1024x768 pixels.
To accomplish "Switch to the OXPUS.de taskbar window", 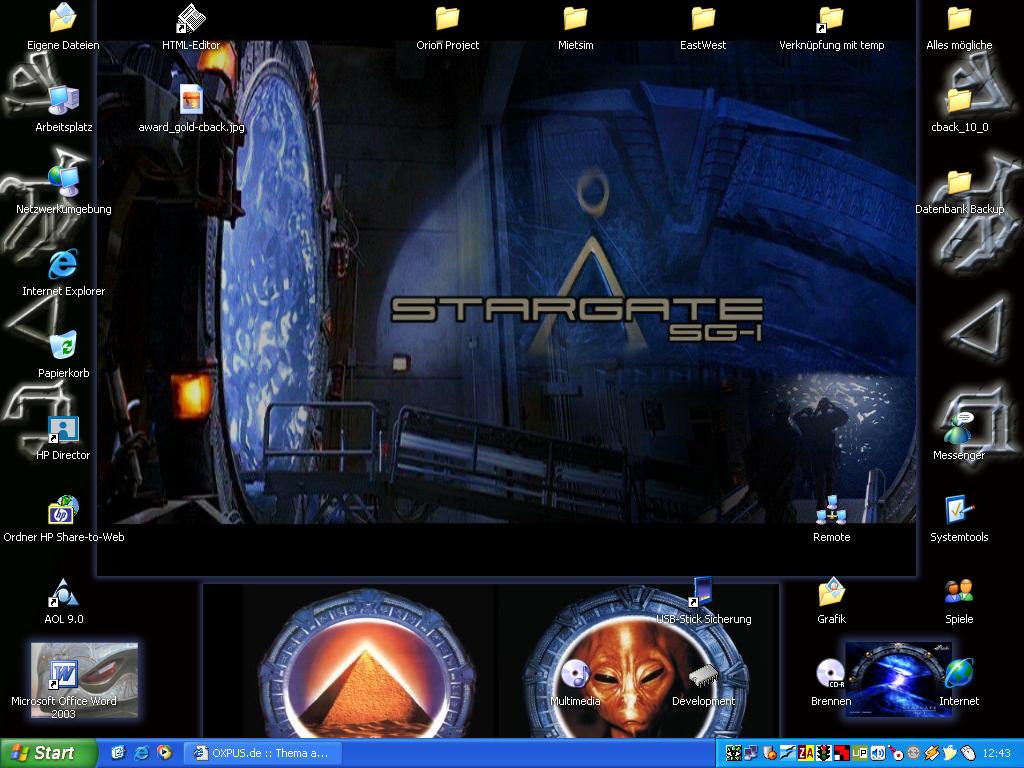I will pyautogui.click(x=264, y=753).
